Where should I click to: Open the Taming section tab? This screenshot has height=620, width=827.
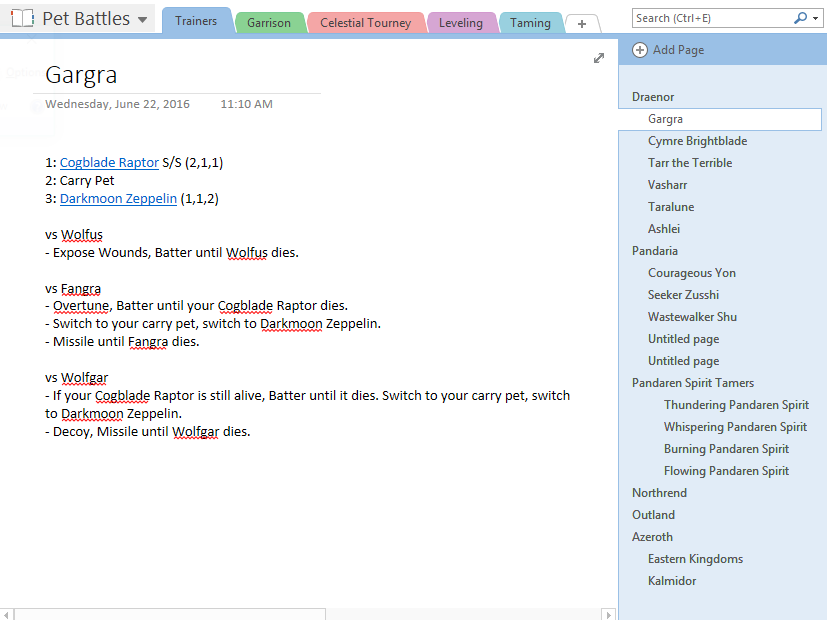pos(530,23)
